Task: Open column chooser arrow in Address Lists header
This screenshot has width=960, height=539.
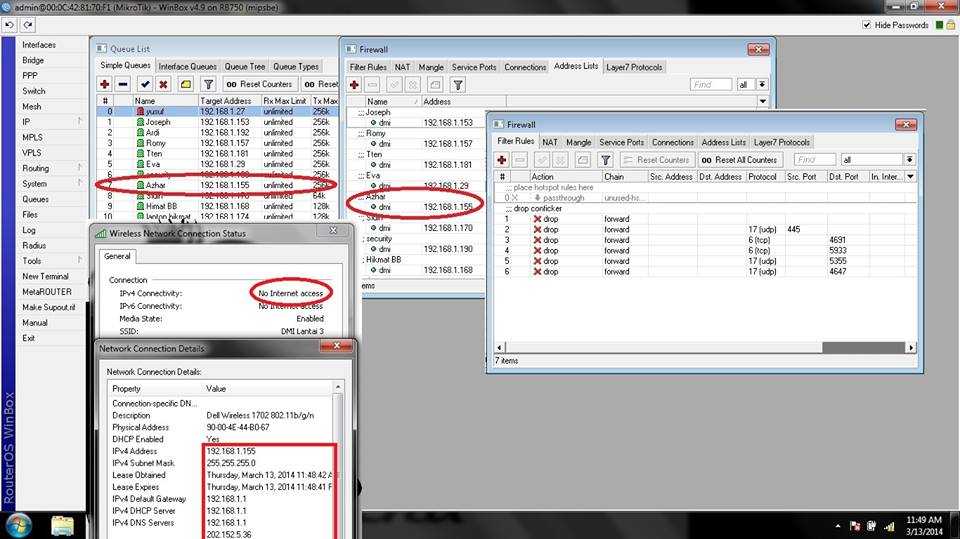Action: (x=763, y=101)
